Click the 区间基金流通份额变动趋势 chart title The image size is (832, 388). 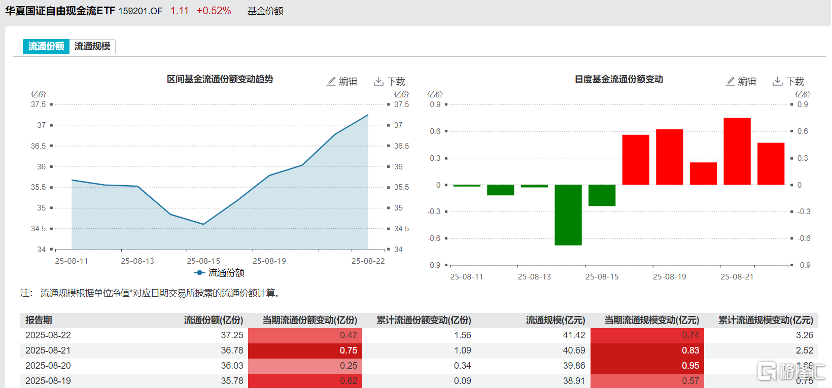pos(220,79)
